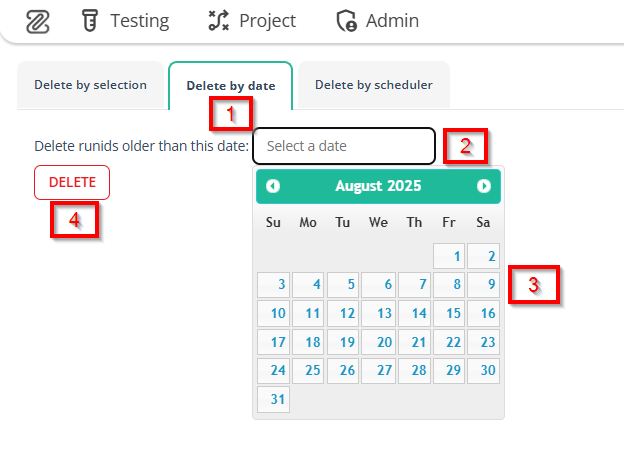
Task: Pick August 9 in the calendar
Action: coord(484,285)
